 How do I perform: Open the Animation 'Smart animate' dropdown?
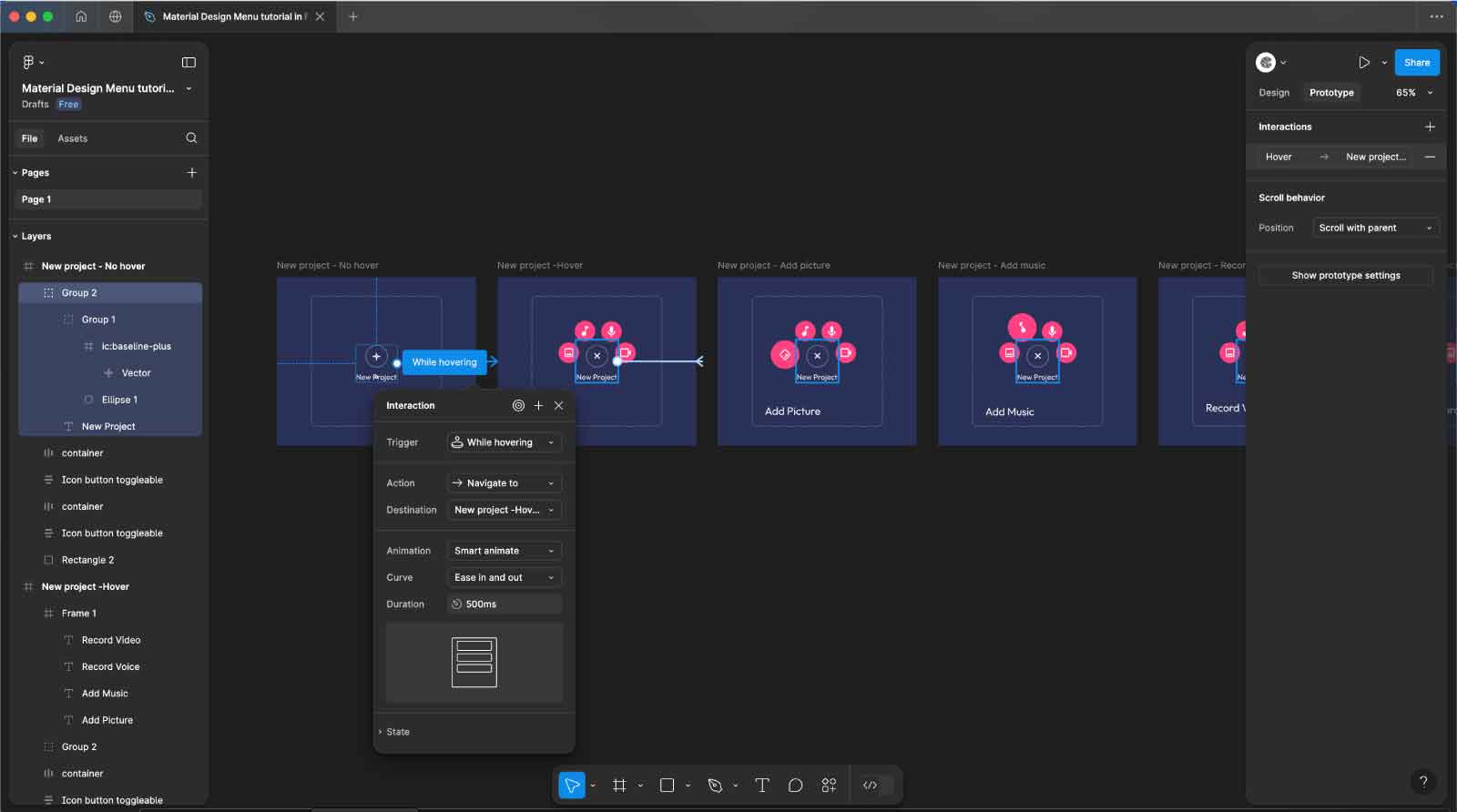coord(504,551)
